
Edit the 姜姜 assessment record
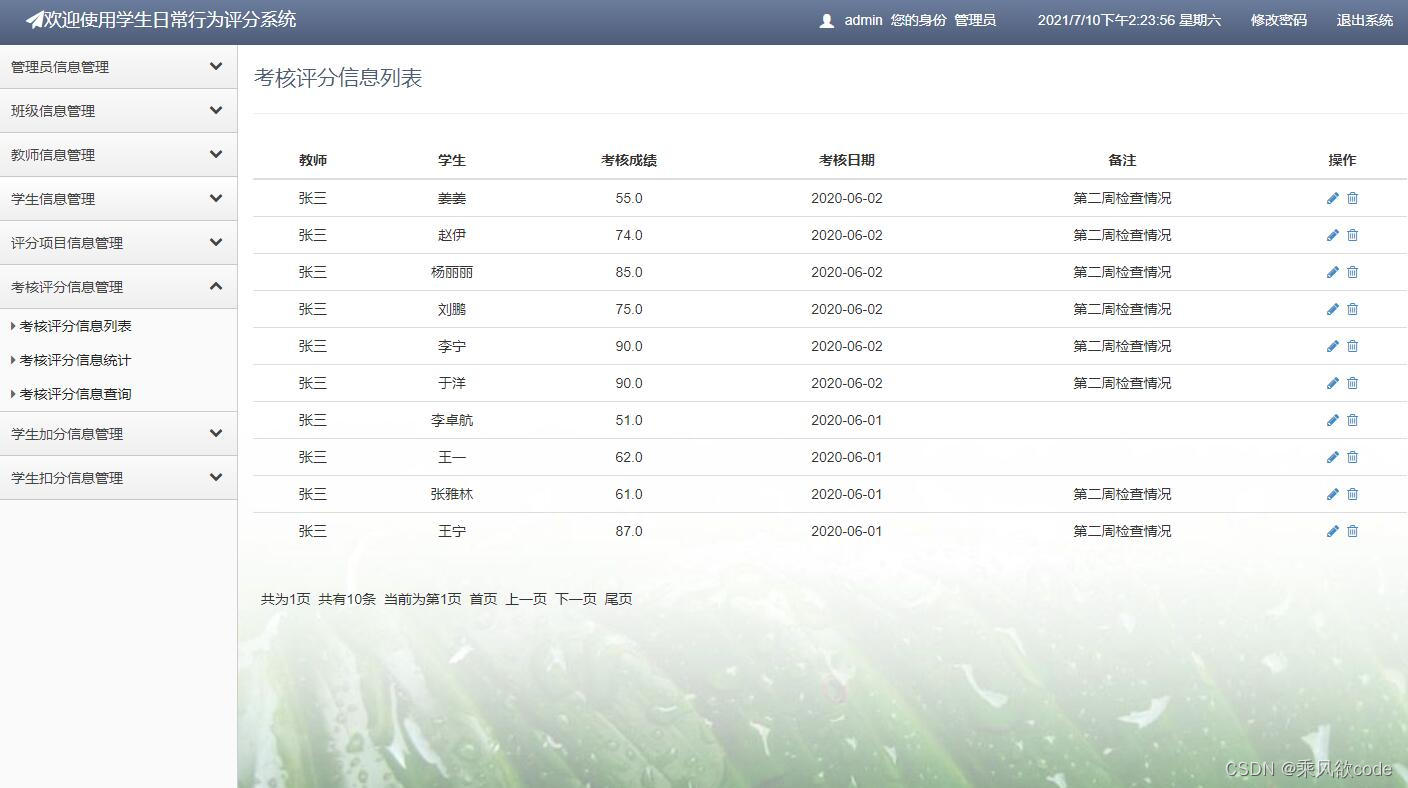tap(1332, 198)
